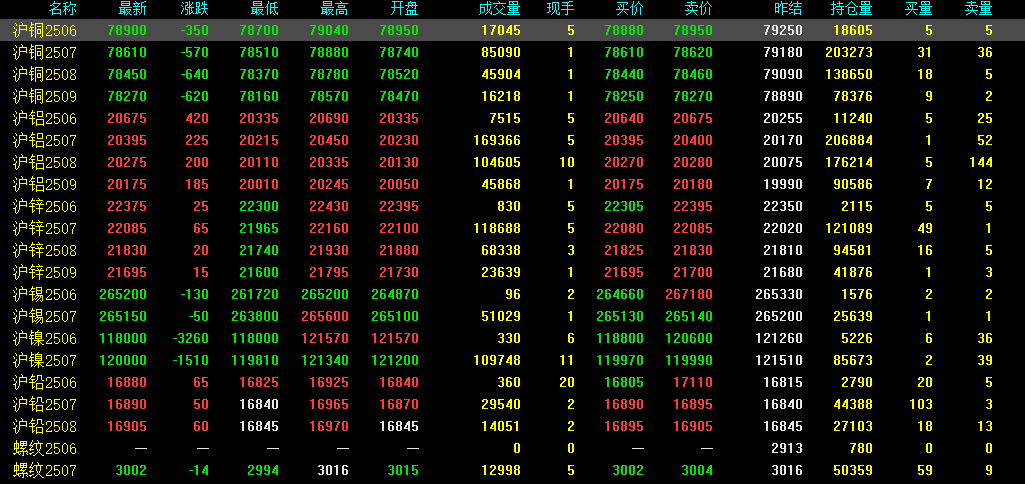Select the 沪铜2508 contract name
1025x484 pixels.
point(44,75)
